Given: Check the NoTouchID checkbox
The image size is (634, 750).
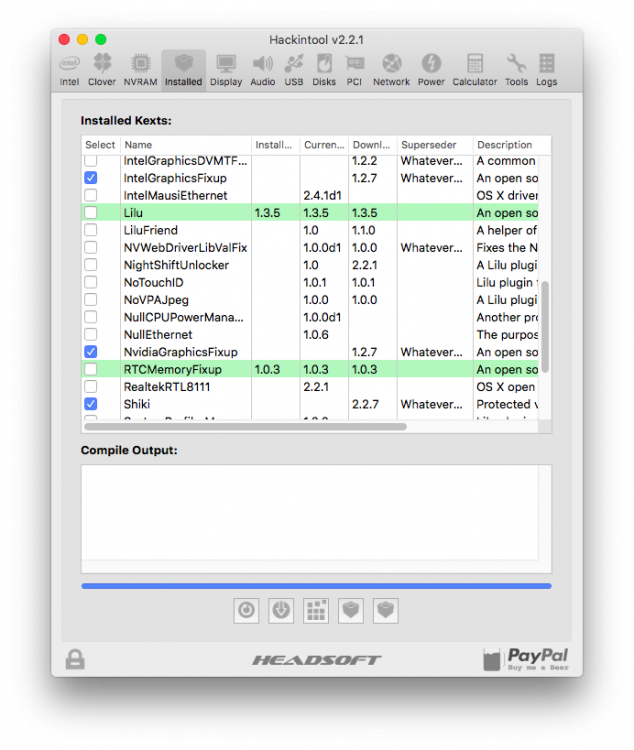Looking at the screenshot, I should coord(90,282).
